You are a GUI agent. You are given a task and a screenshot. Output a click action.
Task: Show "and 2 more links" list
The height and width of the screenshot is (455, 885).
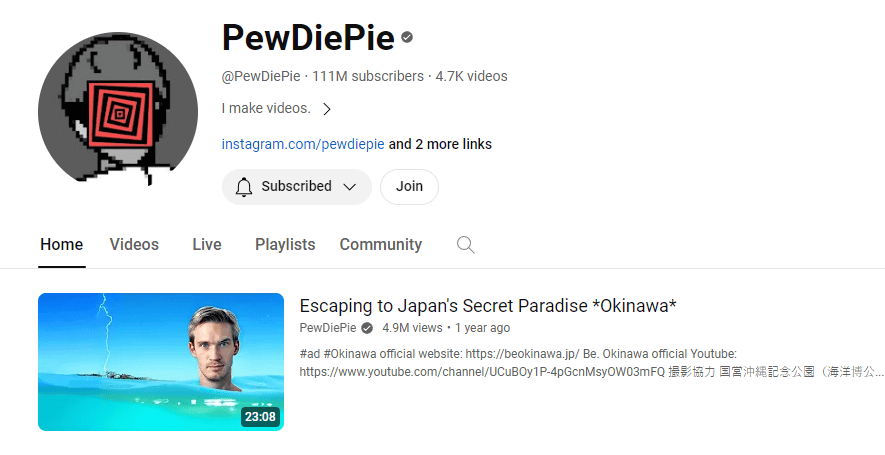tap(440, 144)
